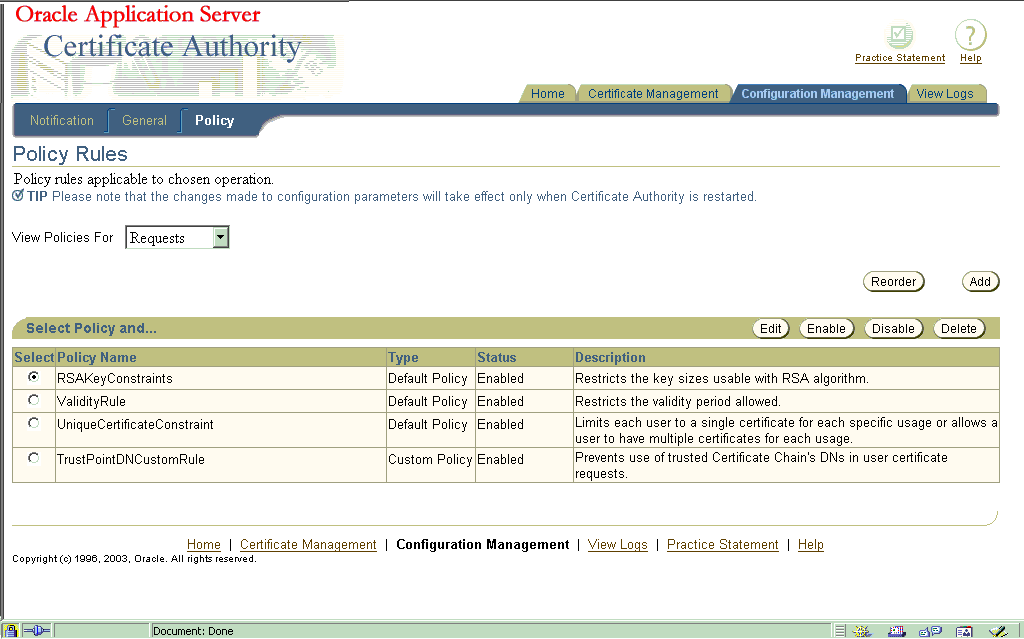
Task: Select the ValidityRule radio button
Action: point(33,399)
